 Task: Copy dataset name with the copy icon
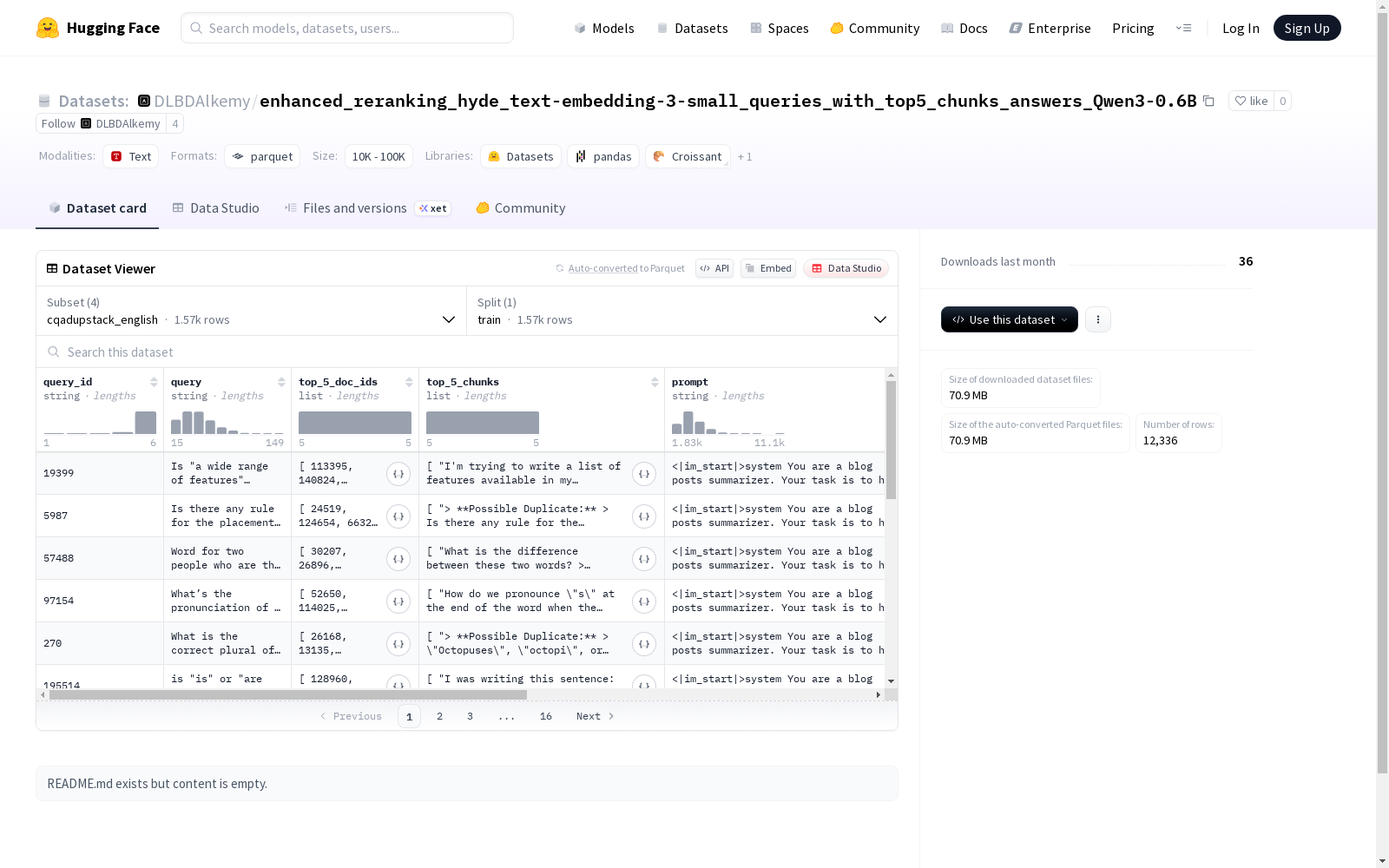coord(1208,101)
